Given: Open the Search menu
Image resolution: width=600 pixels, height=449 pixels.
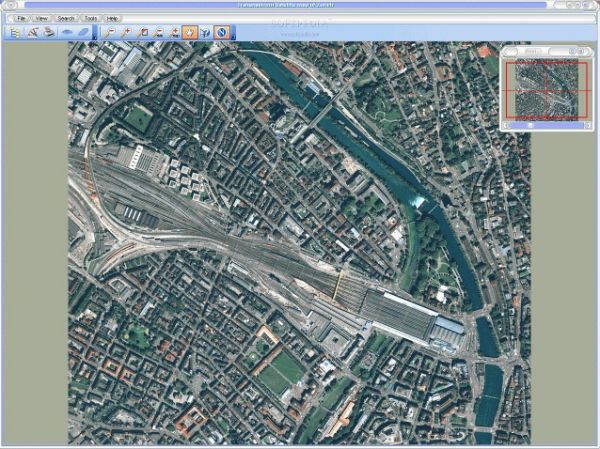Looking at the screenshot, I should tap(65, 18).
